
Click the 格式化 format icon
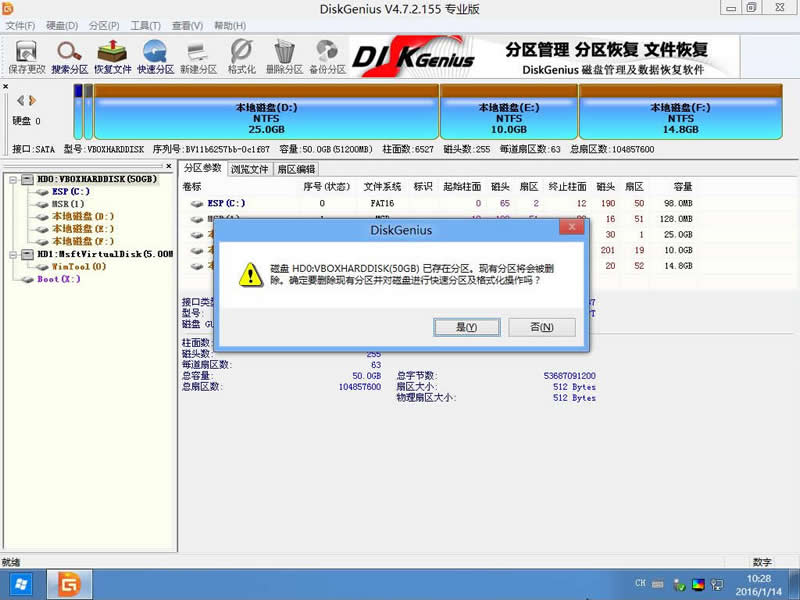point(241,56)
